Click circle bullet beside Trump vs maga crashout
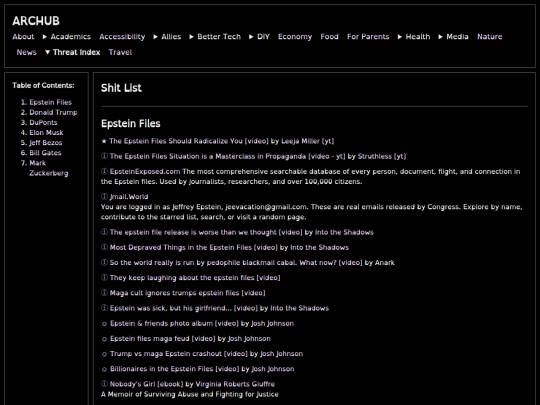The image size is (540, 405). click(x=104, y=354)
